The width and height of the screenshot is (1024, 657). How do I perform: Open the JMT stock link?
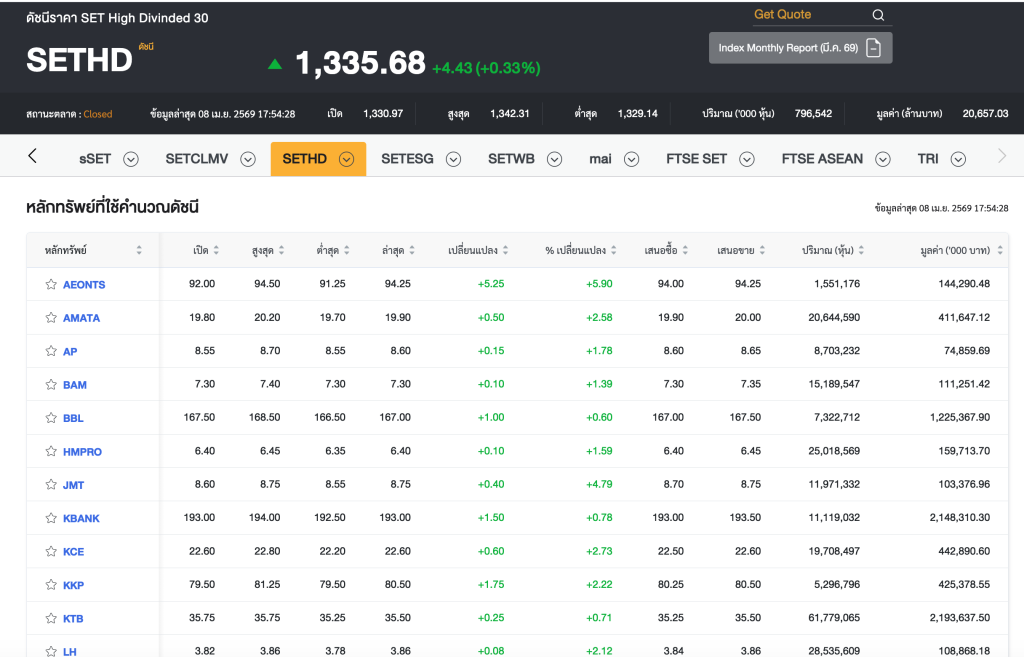(73, 485)
